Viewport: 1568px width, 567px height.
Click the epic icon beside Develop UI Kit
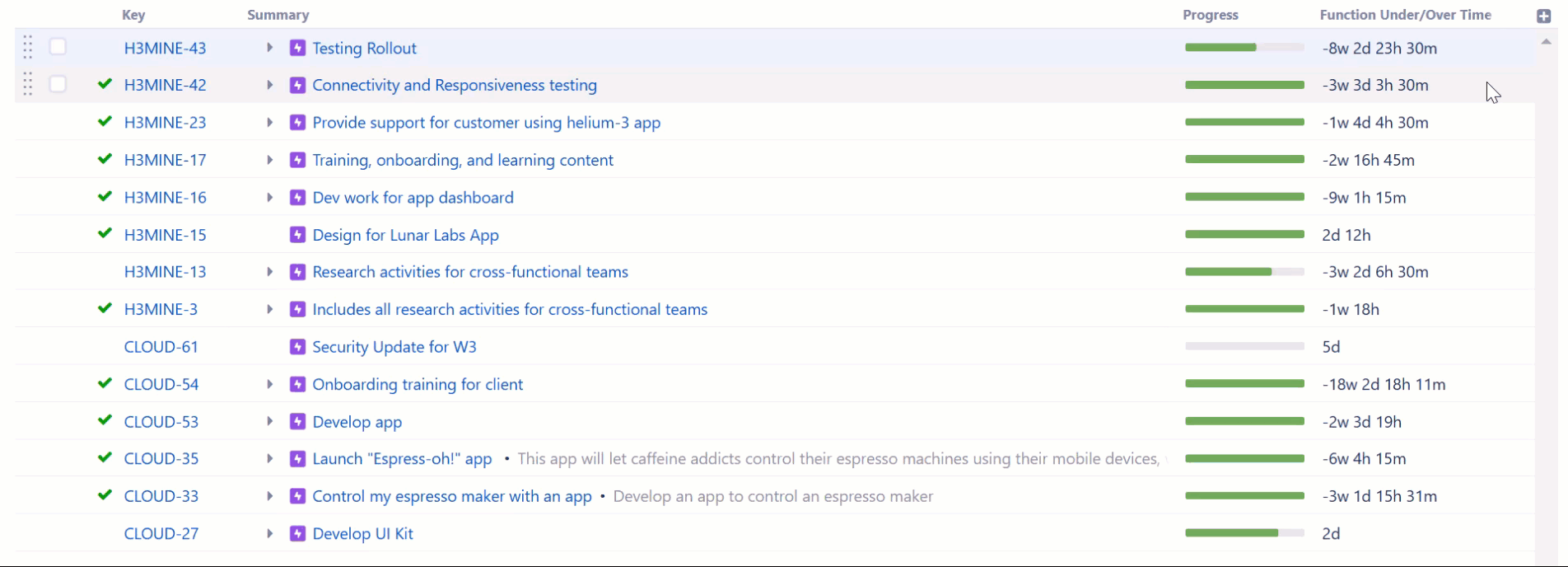point(298,533)
